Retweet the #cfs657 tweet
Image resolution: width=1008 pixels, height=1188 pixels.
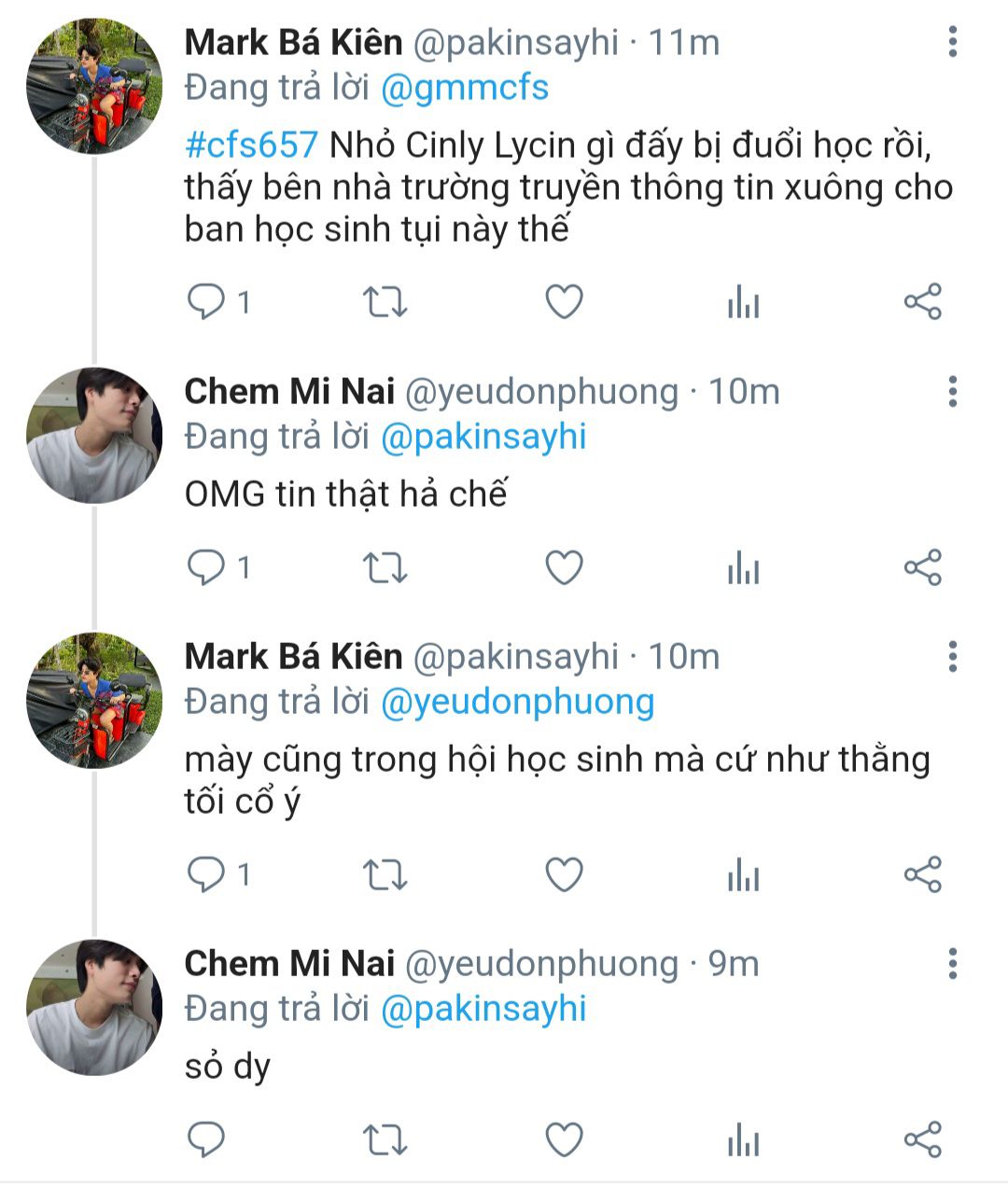[x=385, y=302]
